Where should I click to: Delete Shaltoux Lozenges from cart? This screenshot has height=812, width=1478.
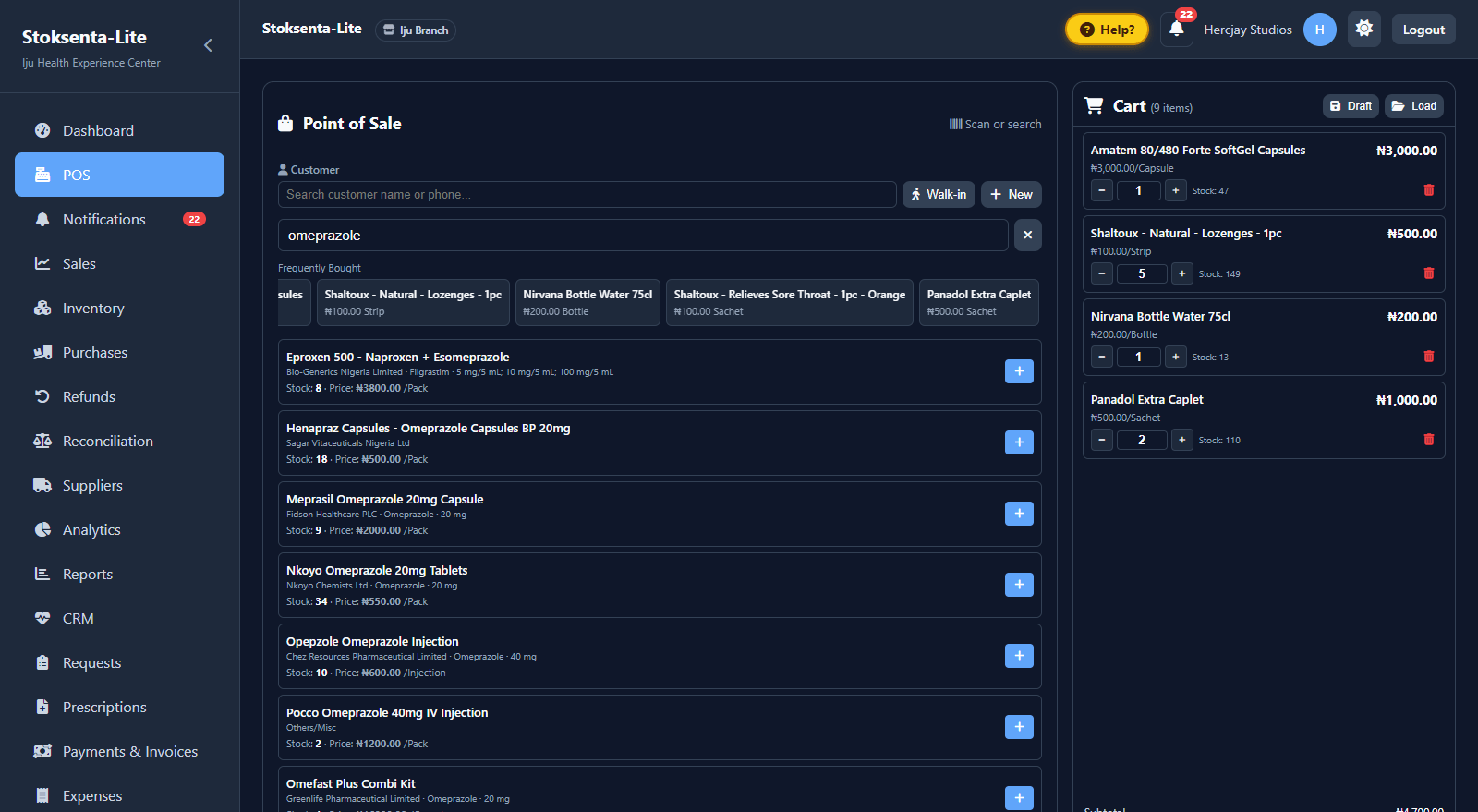1429,273
